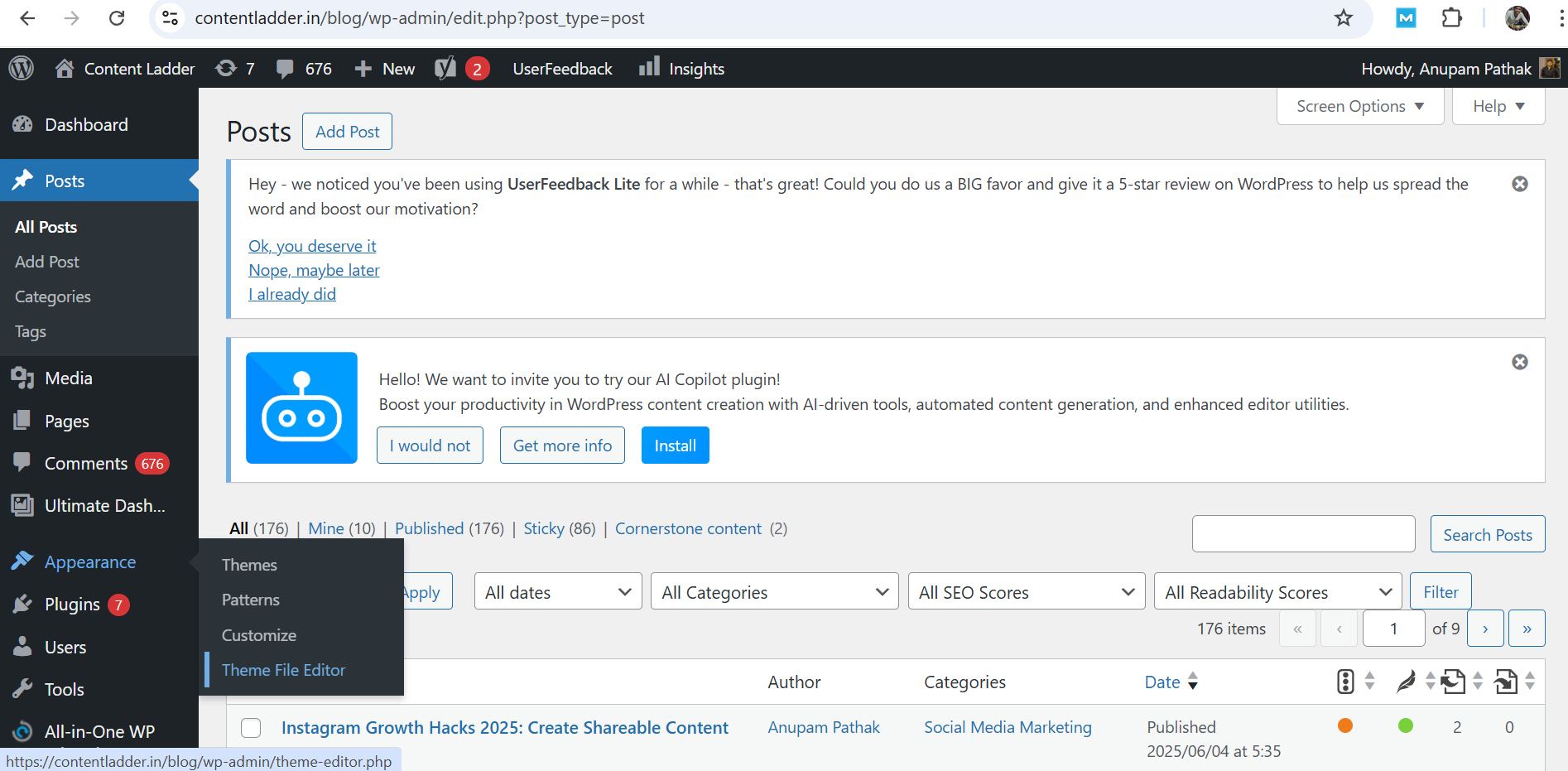Viewport: 1568px width, 771px height.
Task: Open the All dates dropdown
Action: [x=558, y=592]
